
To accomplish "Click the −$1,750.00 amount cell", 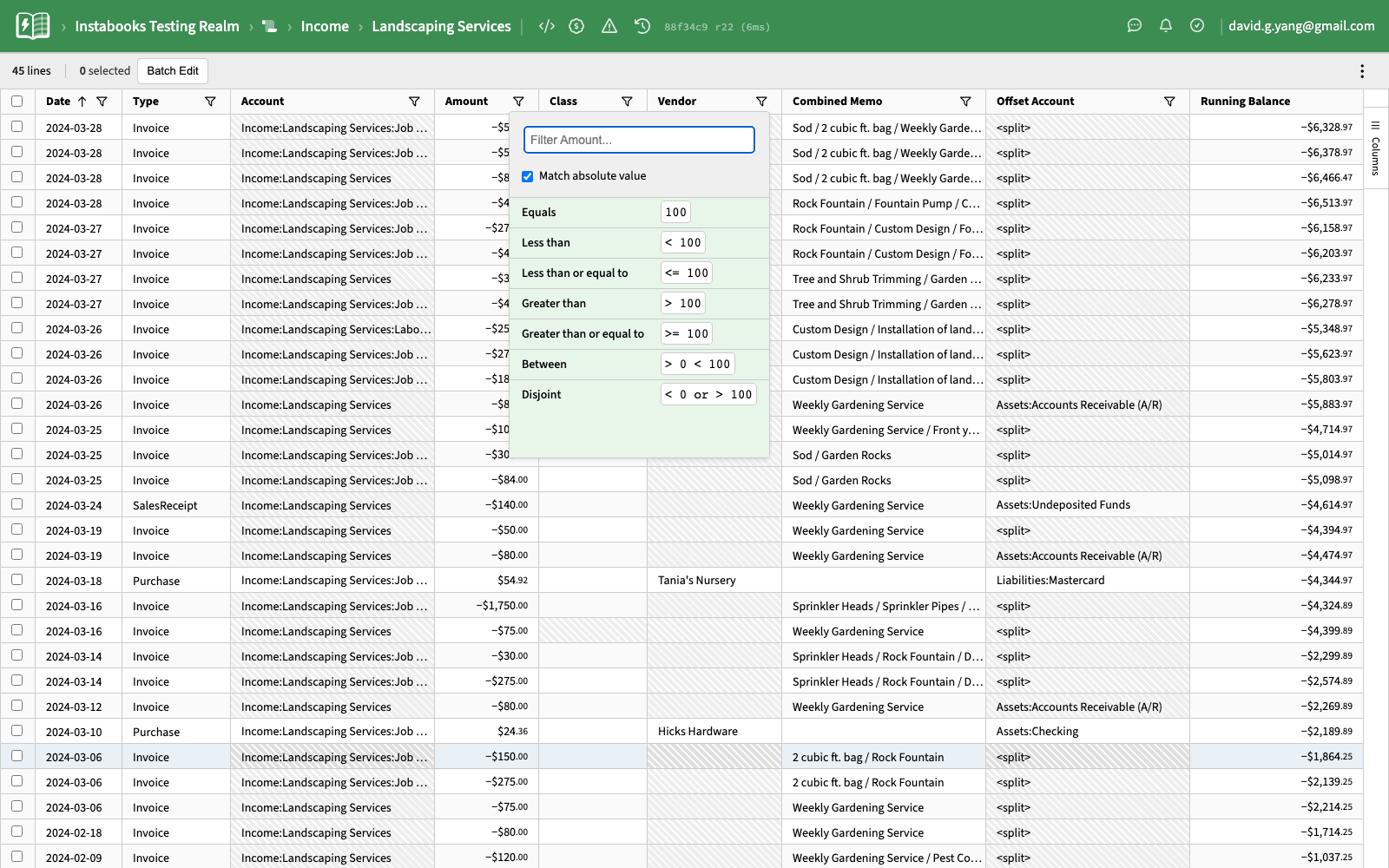I will [x=486, y=606].
